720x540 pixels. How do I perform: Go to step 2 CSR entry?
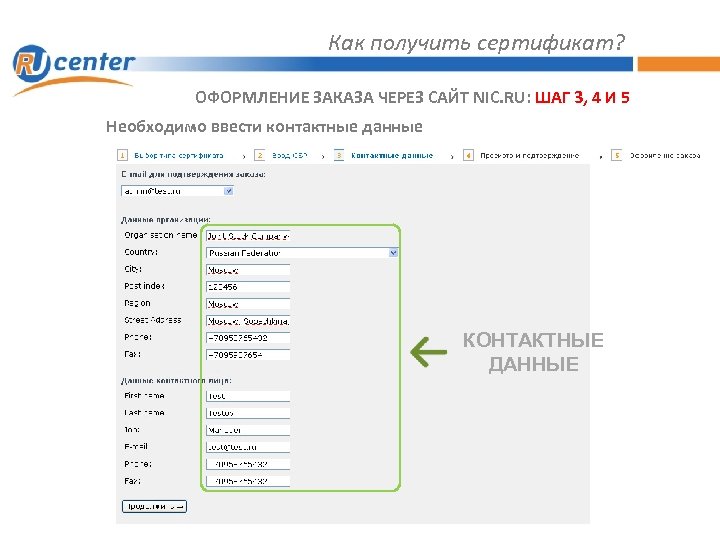pyautogui.click(x=289, y=156)
